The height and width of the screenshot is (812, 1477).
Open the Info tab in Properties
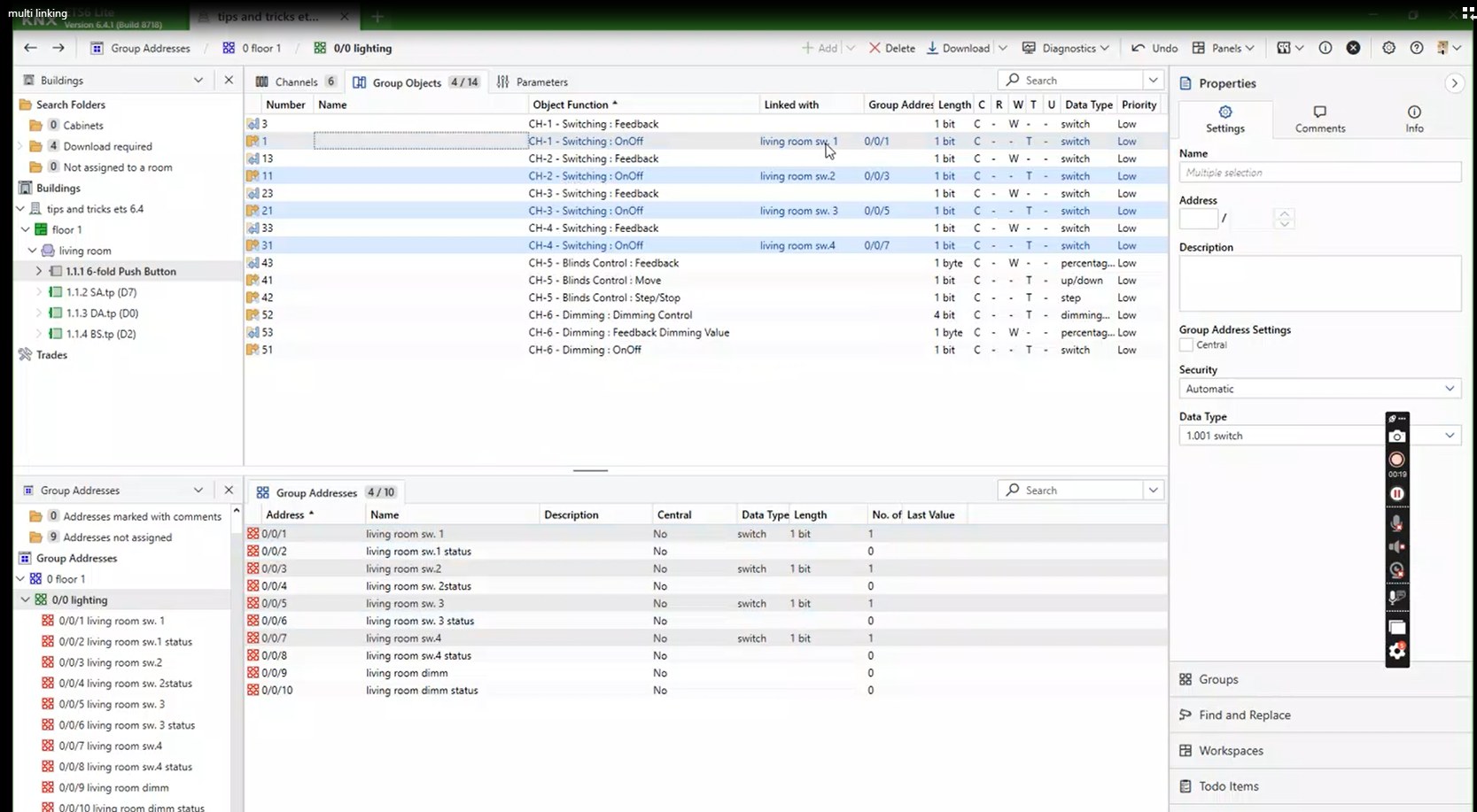click(1414, 120)
